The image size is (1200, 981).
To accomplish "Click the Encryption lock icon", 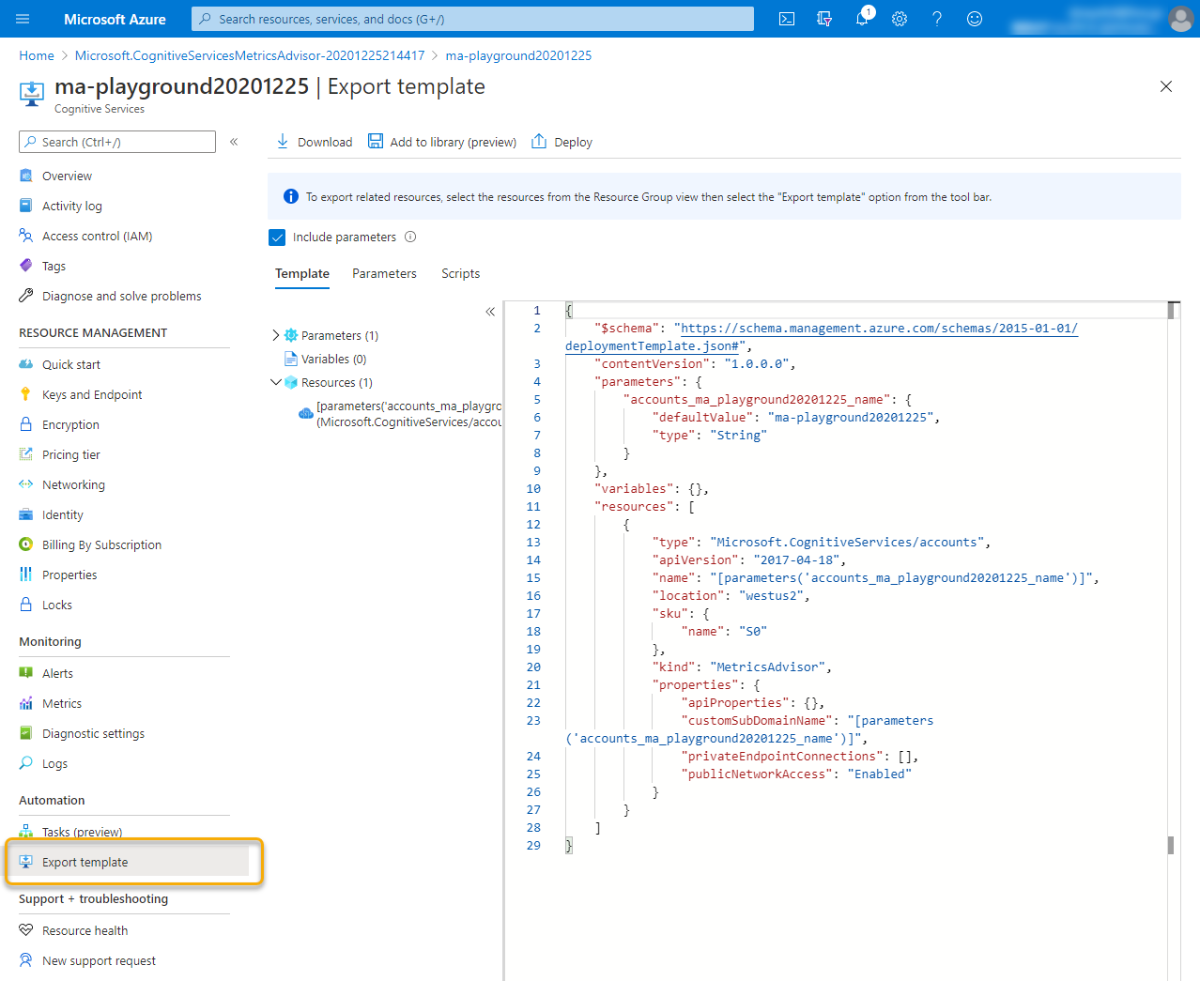I will pyautogui.click(x=26, y=425).
